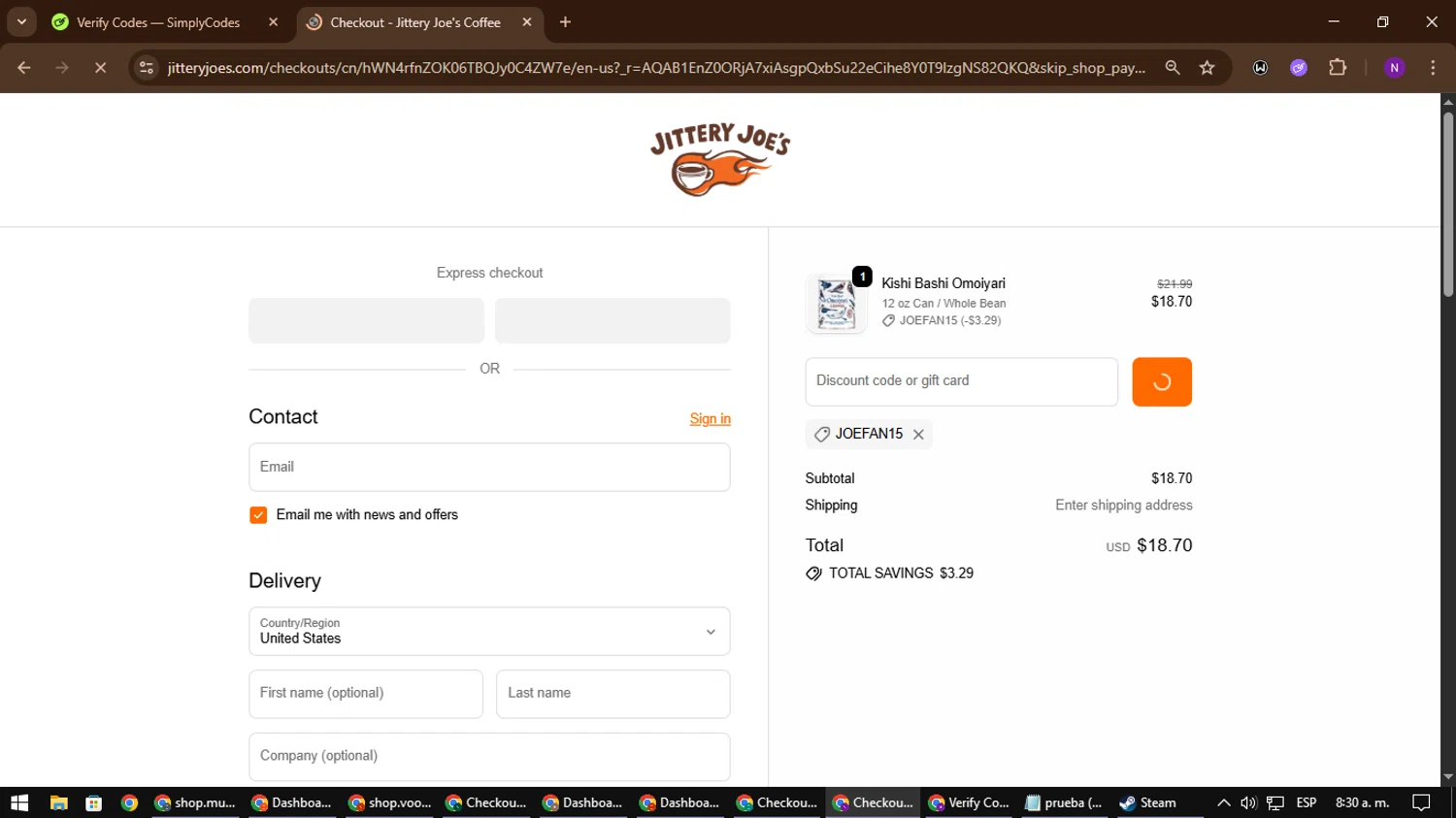Click the Discount code or gift card field
The height and width of the screenshot is (818, 1456).
(961, 381)
